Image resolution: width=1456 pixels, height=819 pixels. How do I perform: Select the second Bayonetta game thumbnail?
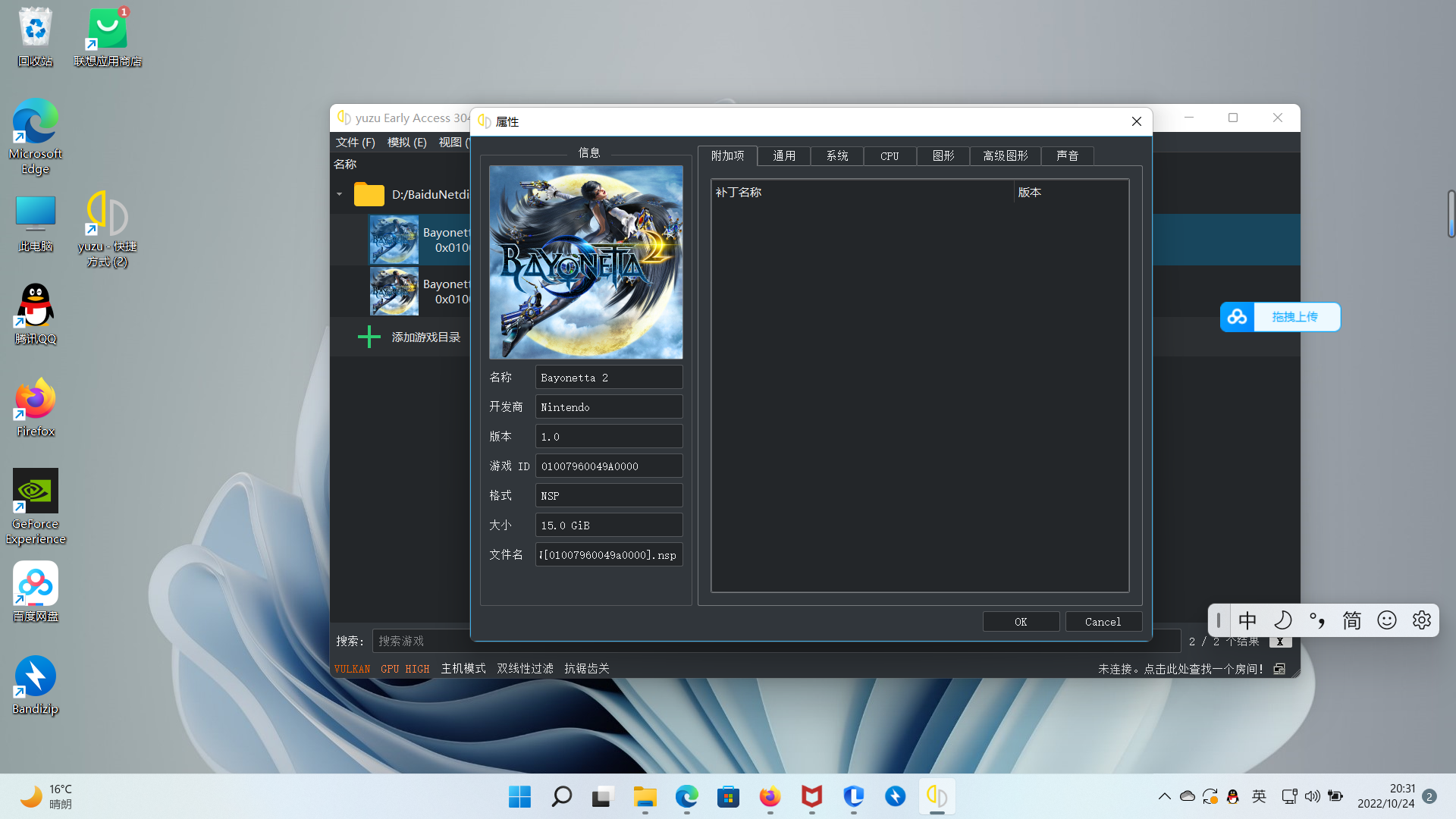tap(394, 291)
